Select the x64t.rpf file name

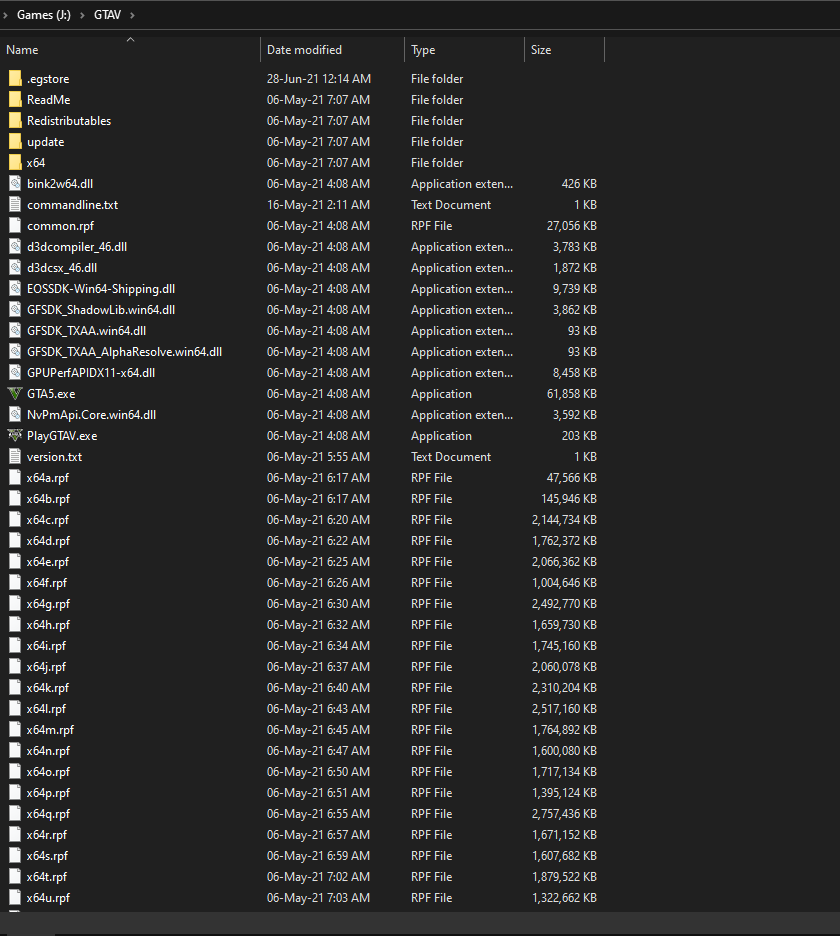coord(47,876)
